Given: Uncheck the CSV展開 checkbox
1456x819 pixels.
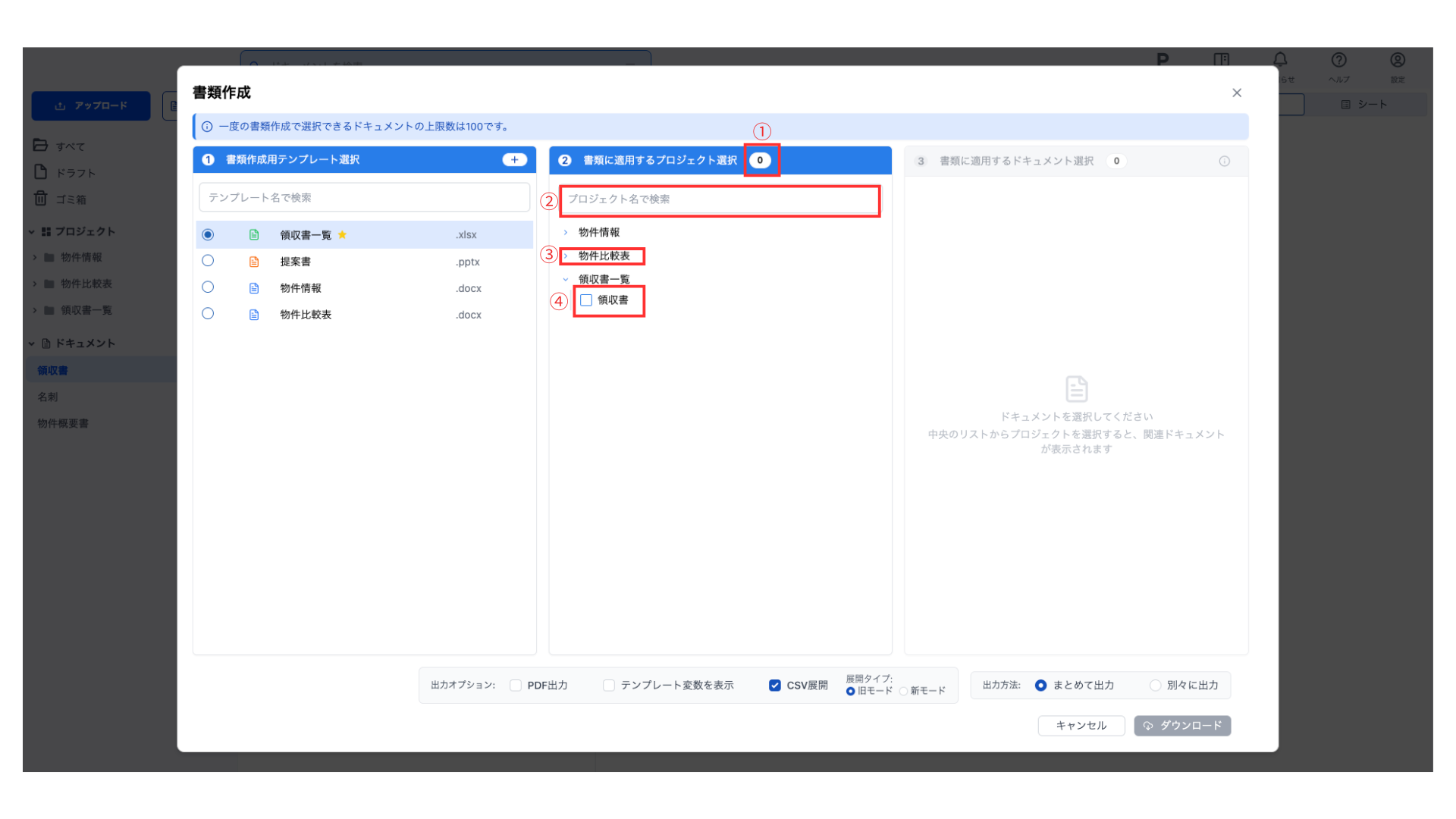Looking at the screenshot, I should pos(774,686).
